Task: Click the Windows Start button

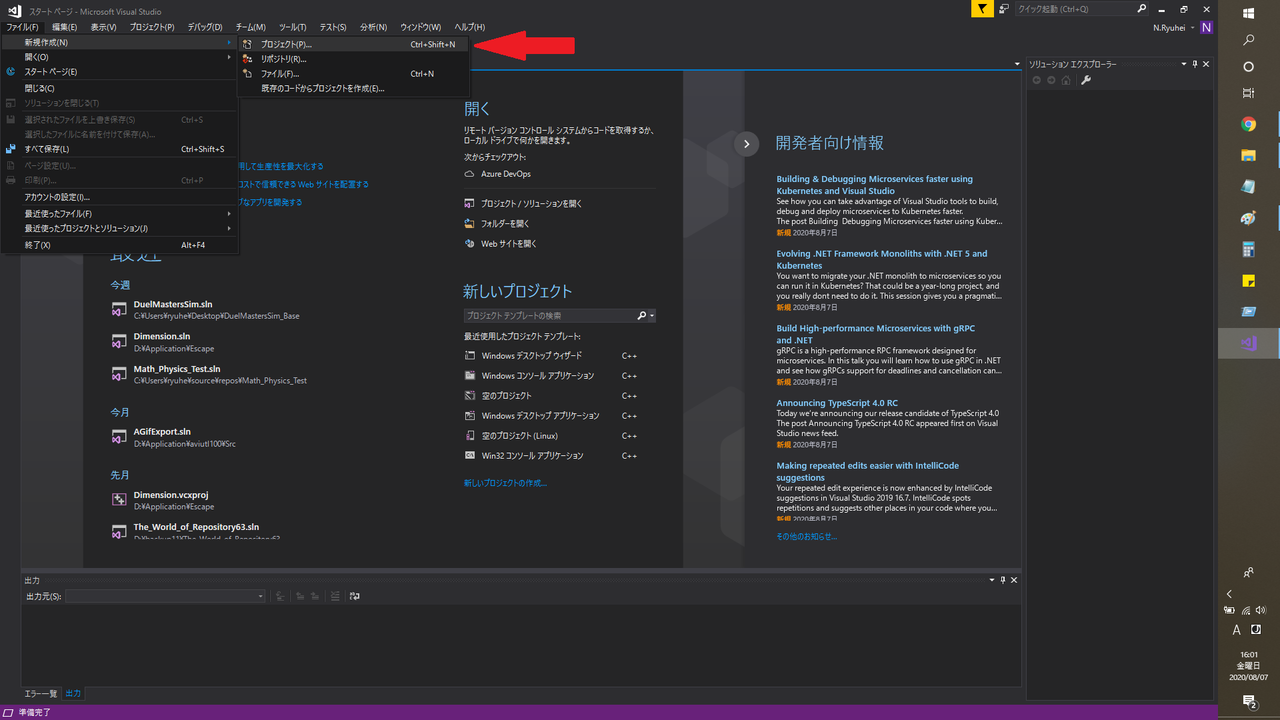Action: [x=1248, y=13]
